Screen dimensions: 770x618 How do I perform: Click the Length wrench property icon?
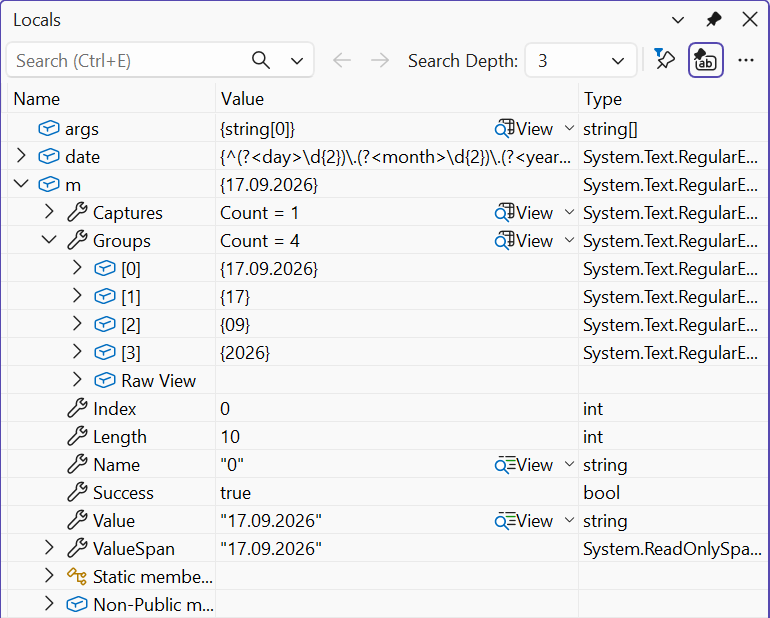pyautogui.click(x=77, y=436)
